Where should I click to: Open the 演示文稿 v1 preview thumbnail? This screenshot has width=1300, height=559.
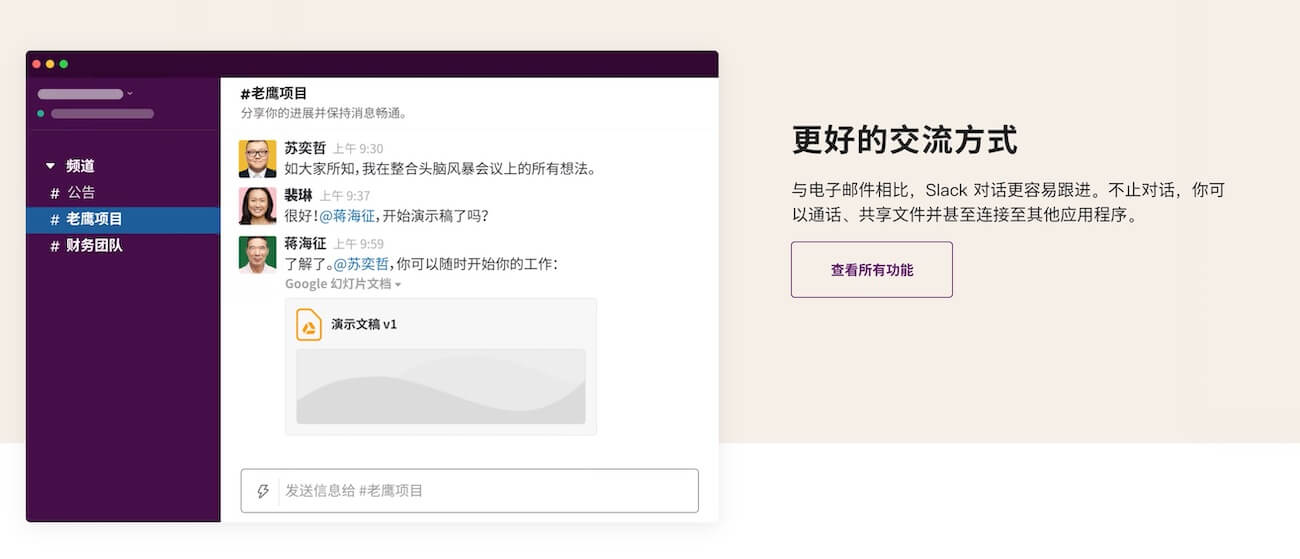tap(440, 386)
